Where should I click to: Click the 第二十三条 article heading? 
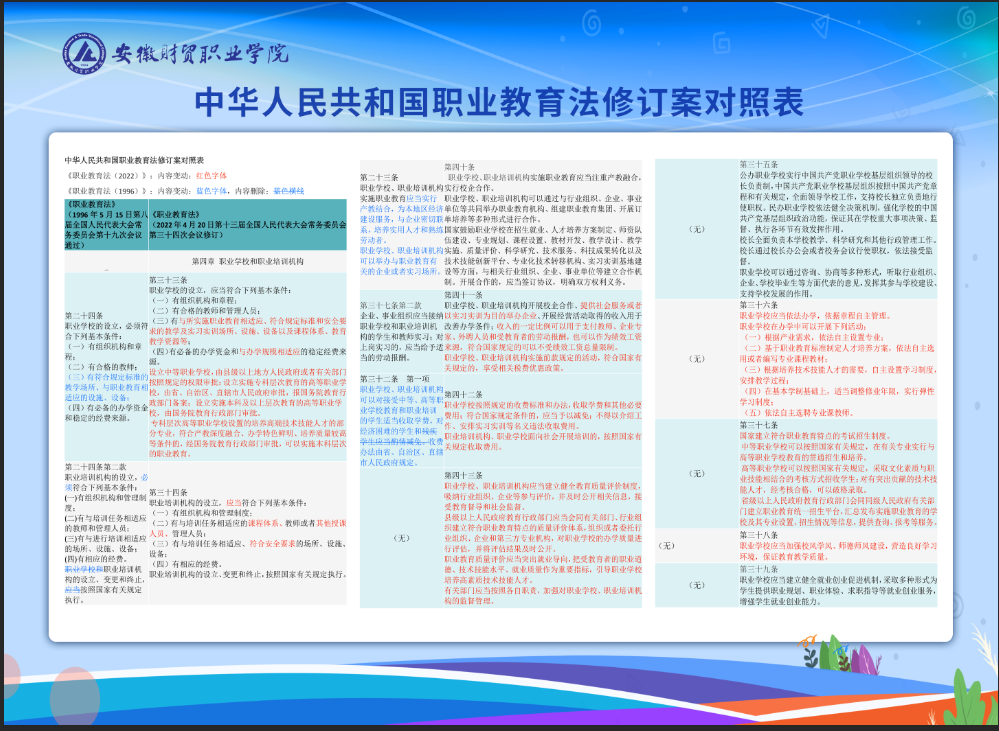click(x=380, y=177)
